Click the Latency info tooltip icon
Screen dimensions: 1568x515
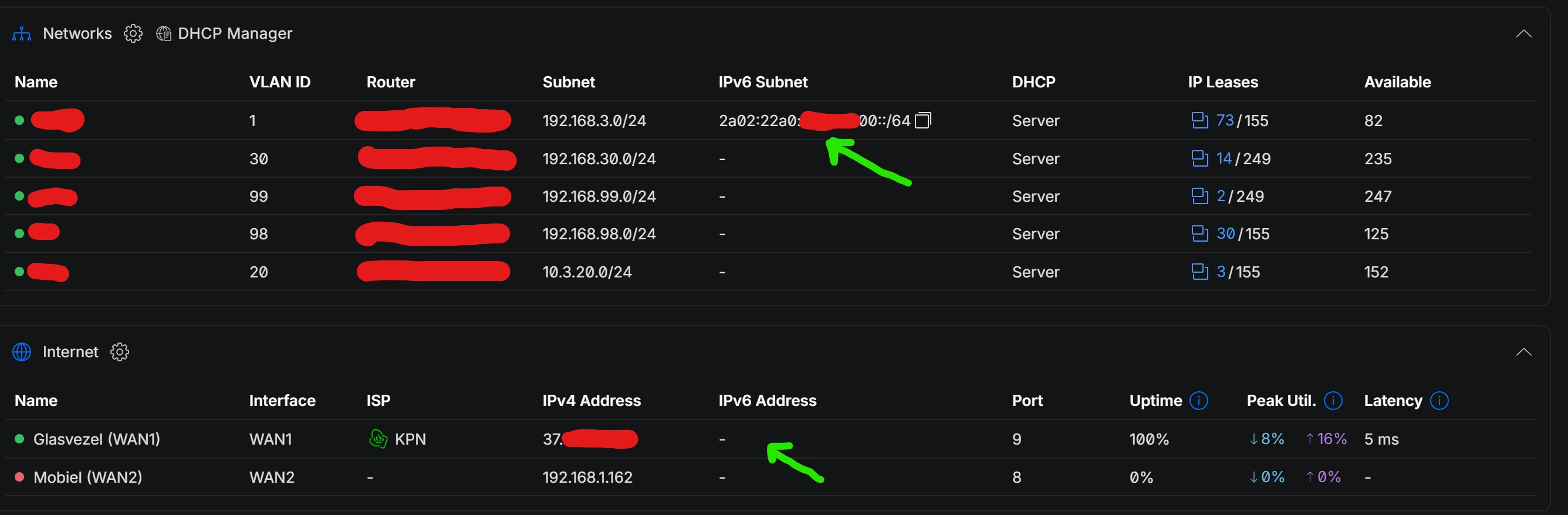(1439, 401)
